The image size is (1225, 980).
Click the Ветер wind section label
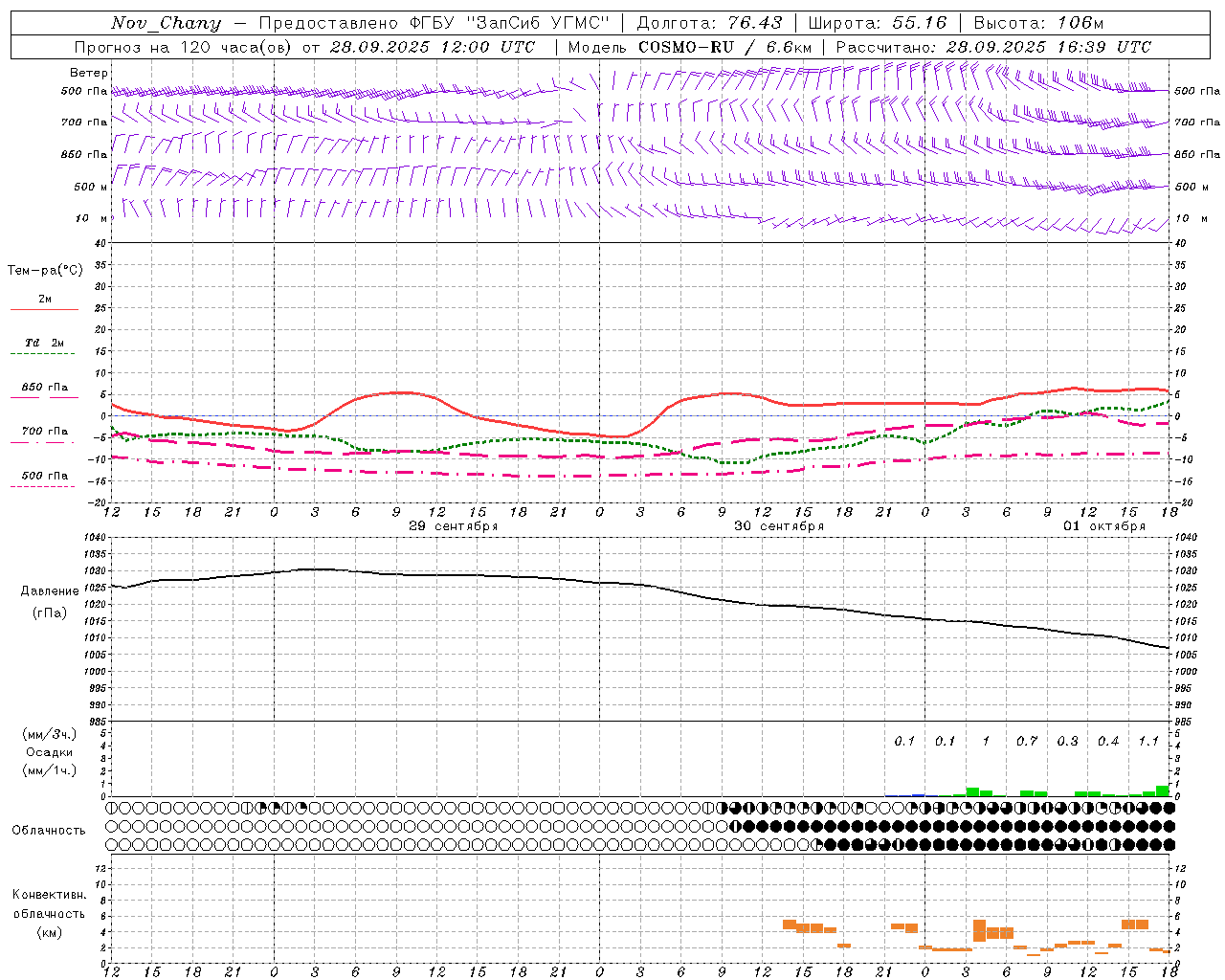click(x=89, y=73)
